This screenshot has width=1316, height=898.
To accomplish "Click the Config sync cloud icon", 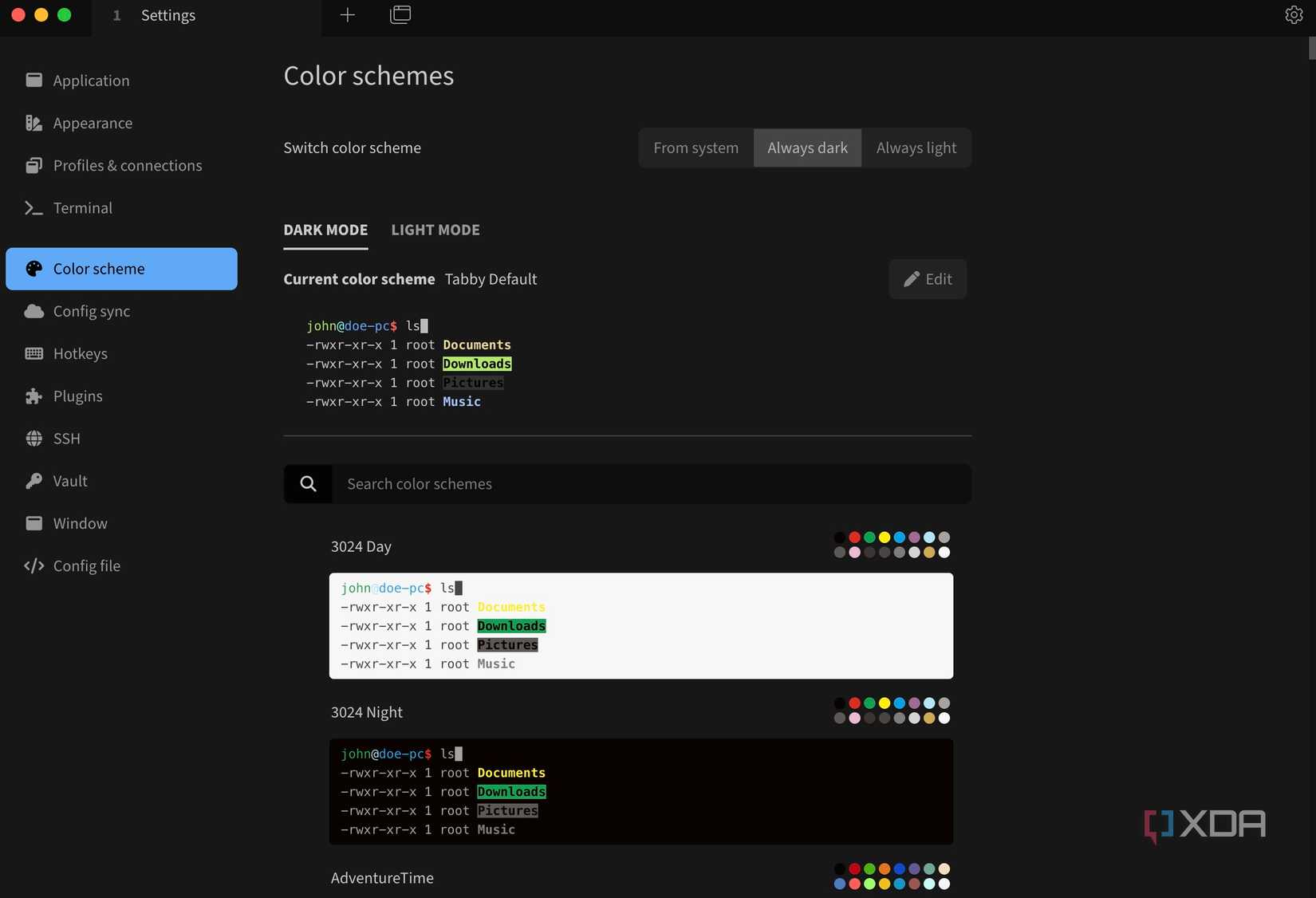I will (x=33, y=311).
